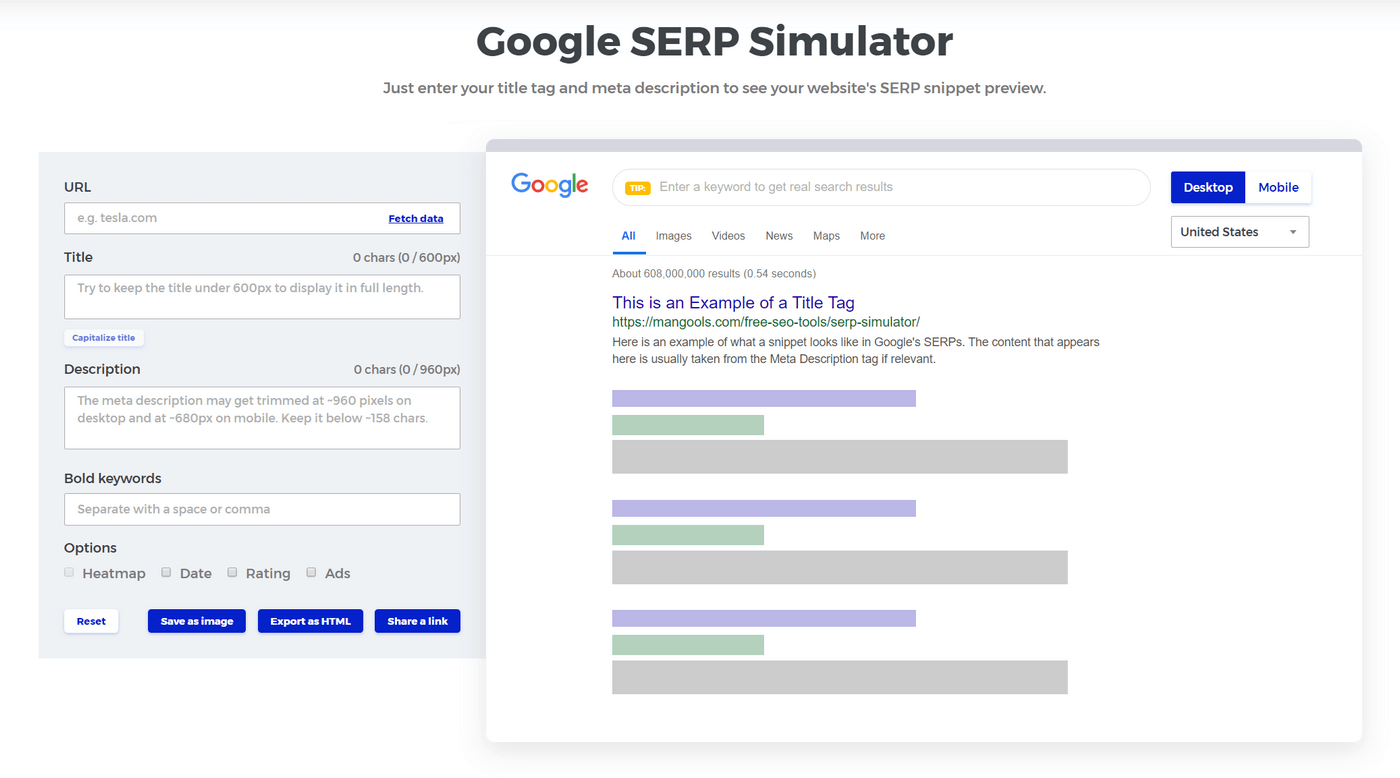Open the Maps tab

coord(826,236)
